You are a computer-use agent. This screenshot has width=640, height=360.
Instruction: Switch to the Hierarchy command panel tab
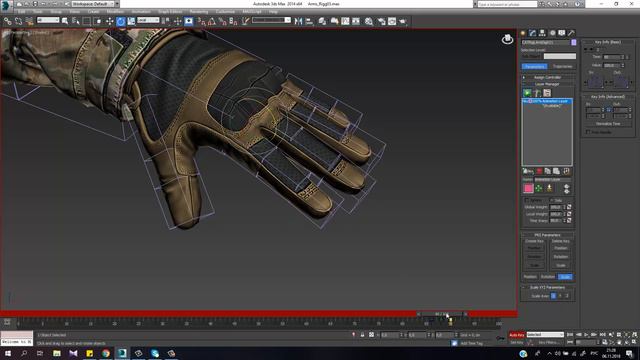542,33
